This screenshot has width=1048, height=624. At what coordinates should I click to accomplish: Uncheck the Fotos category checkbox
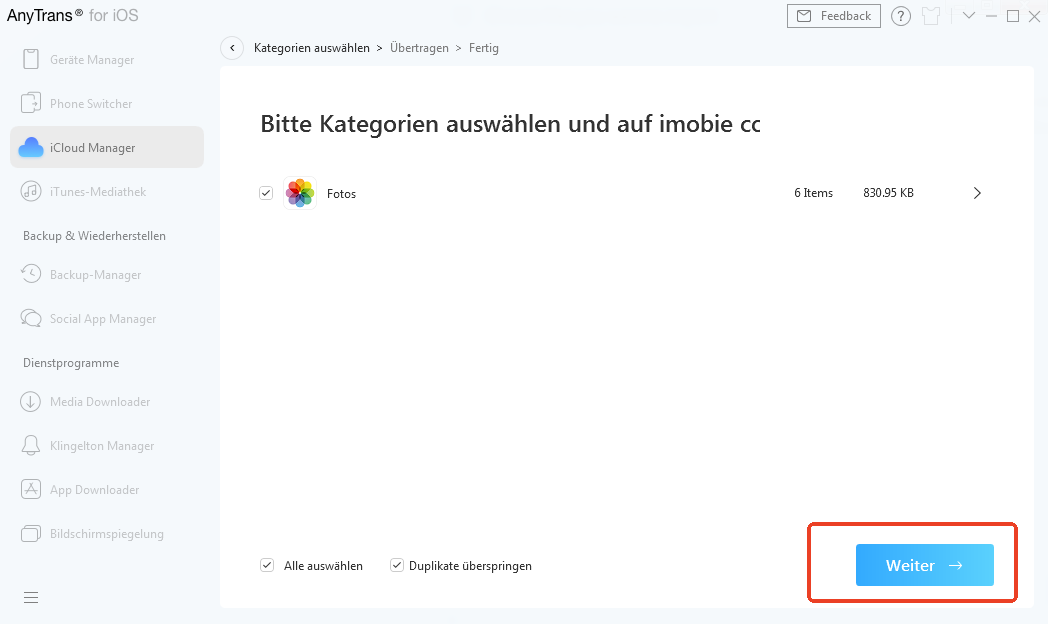pos(266,192)
